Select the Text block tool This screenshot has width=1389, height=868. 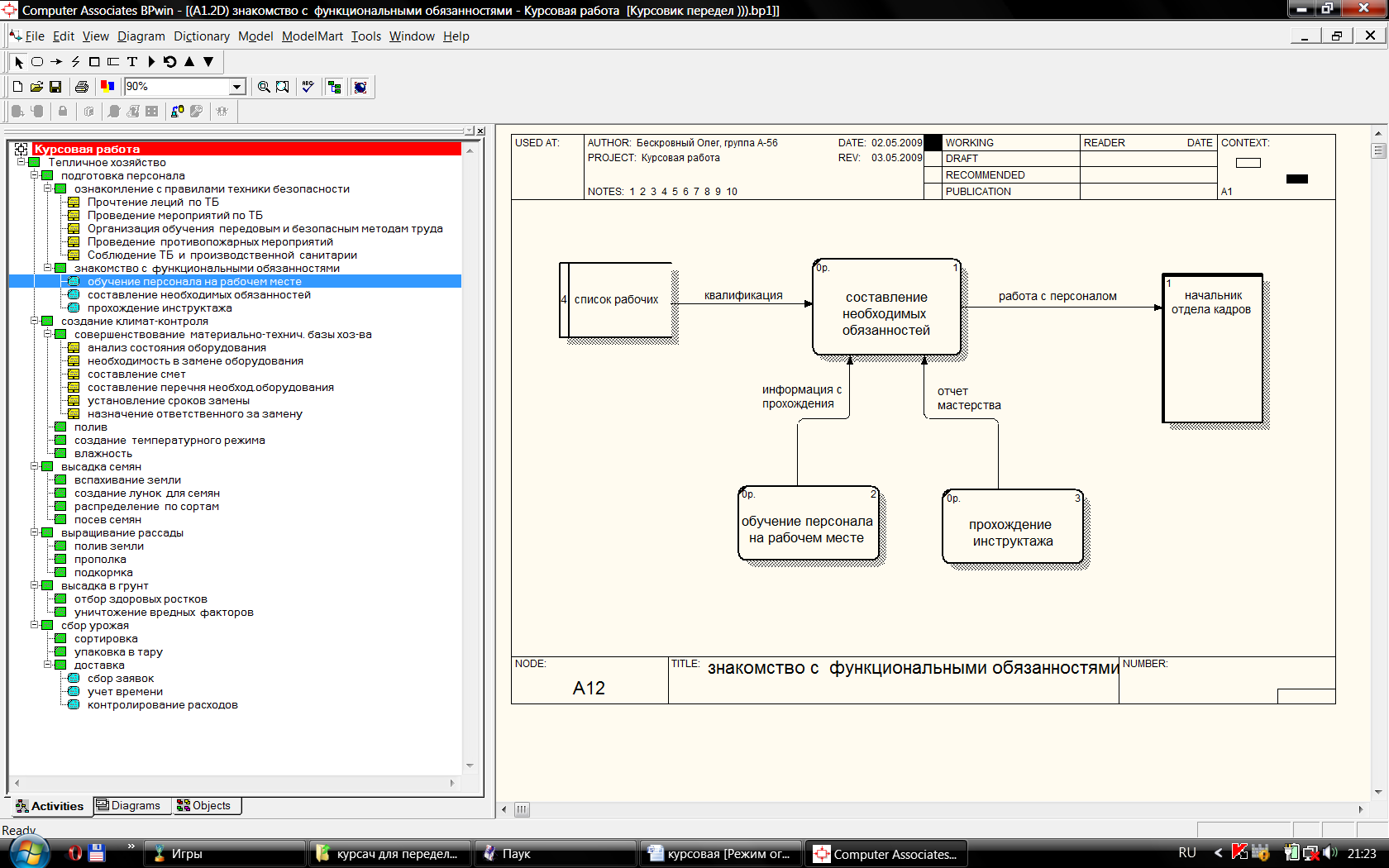pos(132,62)
